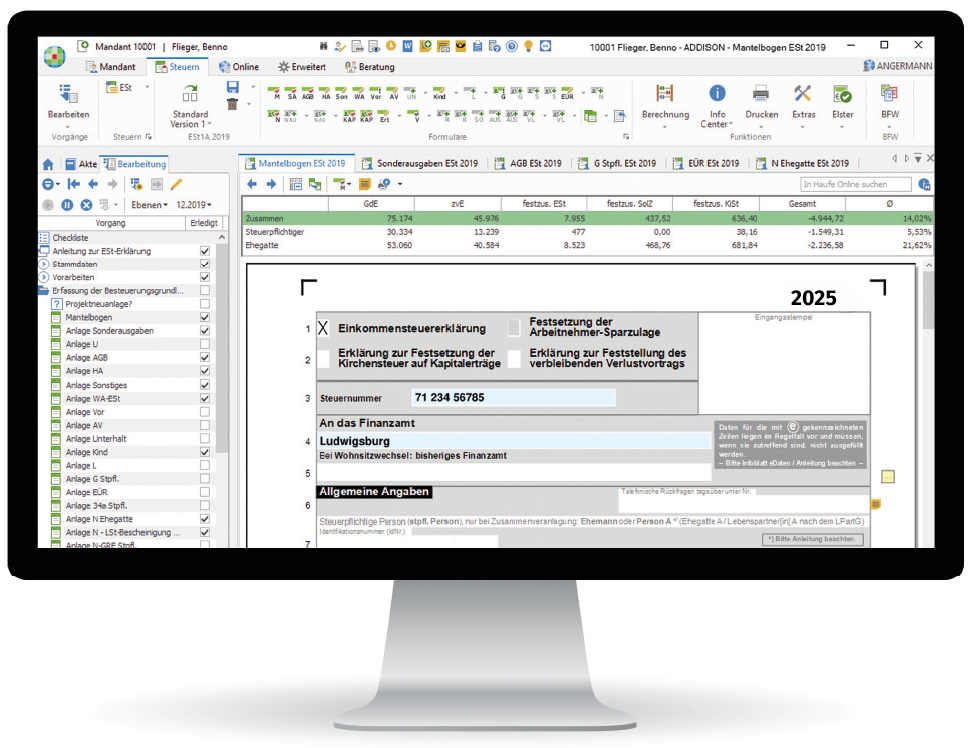Click the In Haufe Online suchen field
970x748 pixels.
tap(856, 184)
